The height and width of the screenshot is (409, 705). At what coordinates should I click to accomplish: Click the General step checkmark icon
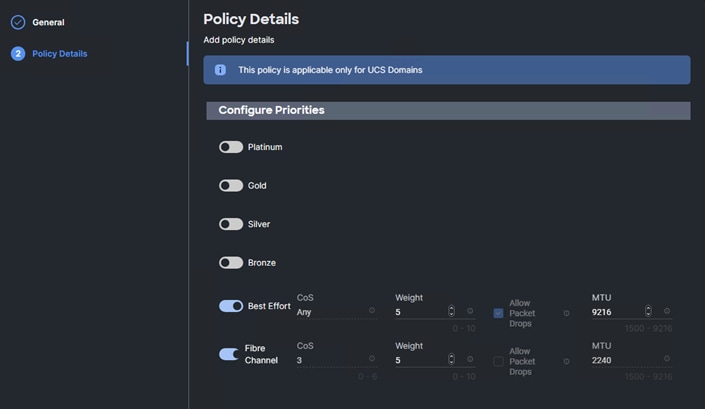click(18, 22)
